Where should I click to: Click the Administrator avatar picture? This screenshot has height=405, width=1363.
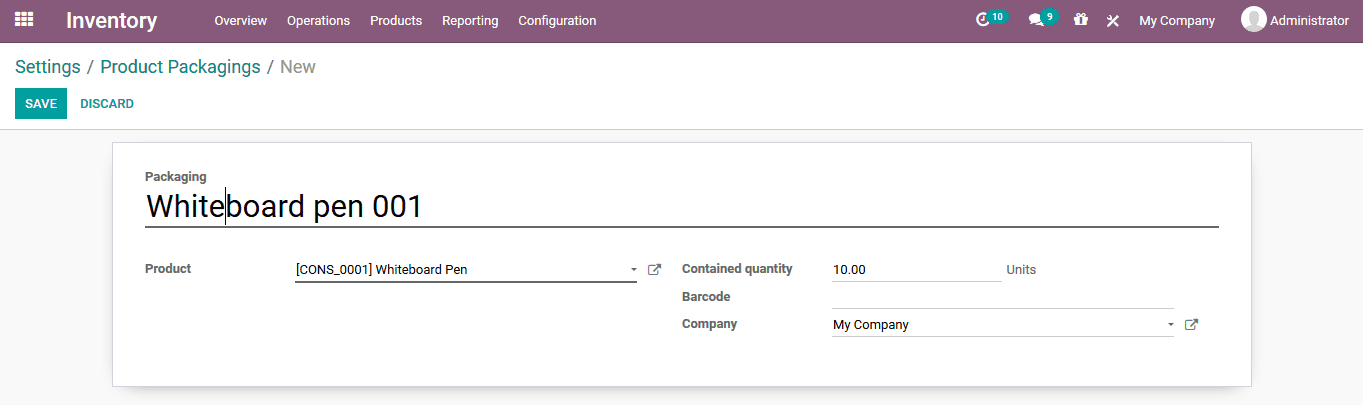pyautogui.click(x=1253, y=20)
